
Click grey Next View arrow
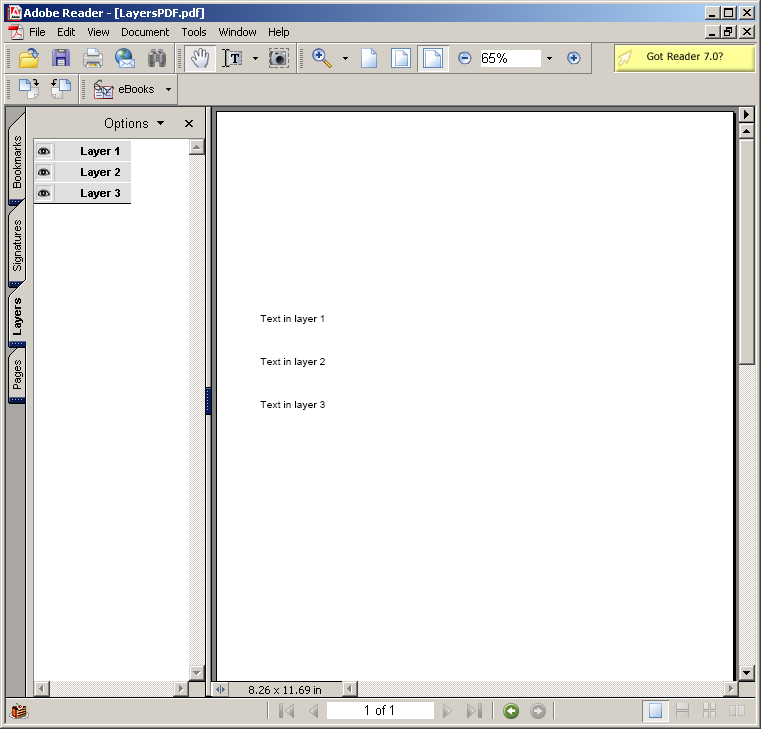coord(537,711)
